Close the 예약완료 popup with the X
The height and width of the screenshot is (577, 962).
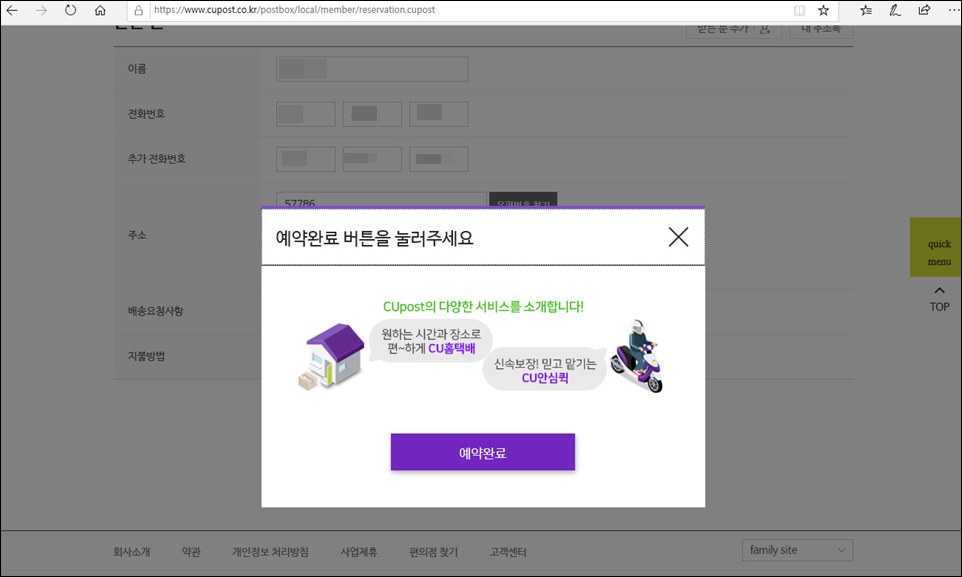click(x=678, y=237)
